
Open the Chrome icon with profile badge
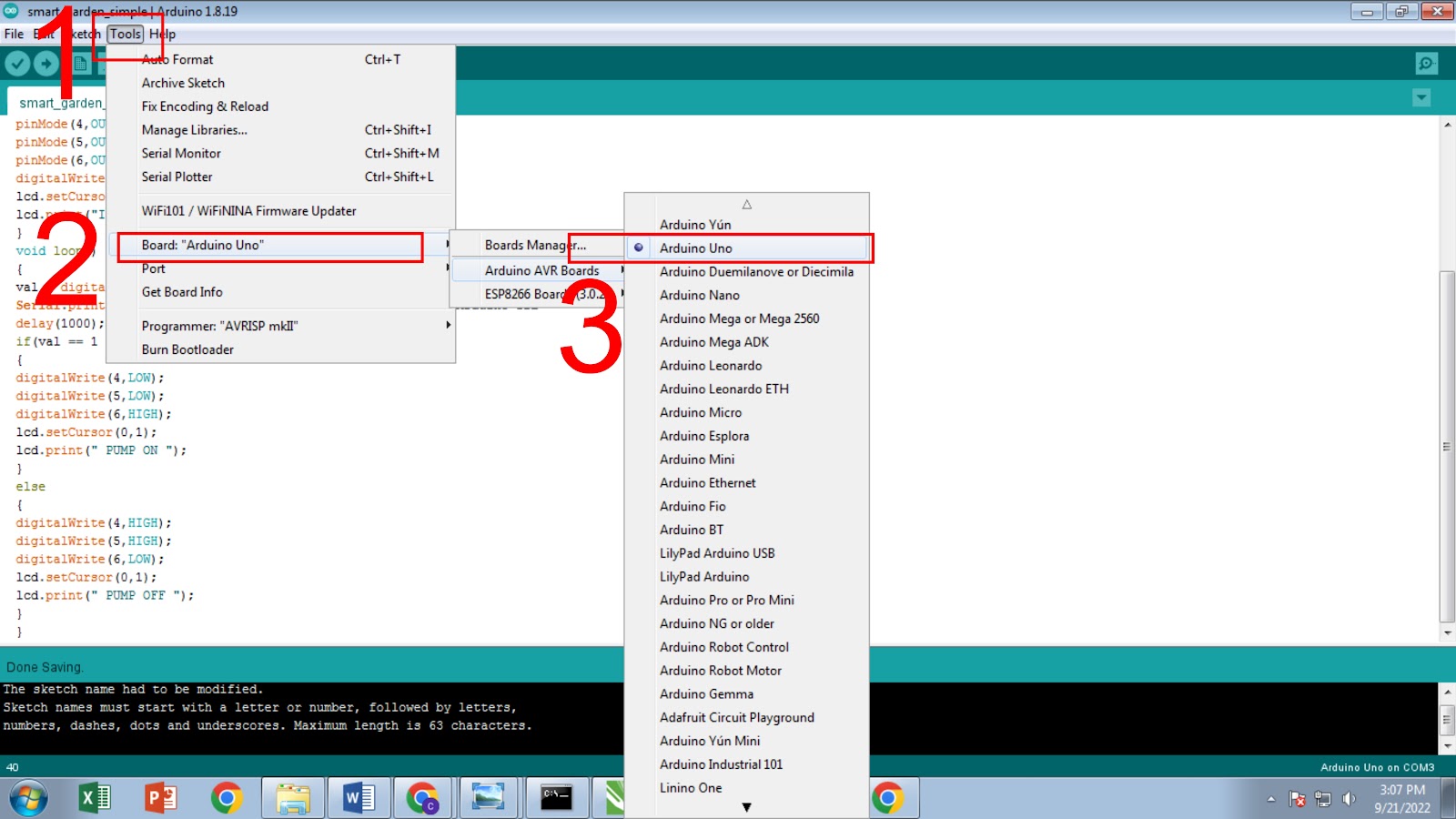coord(423,798)
